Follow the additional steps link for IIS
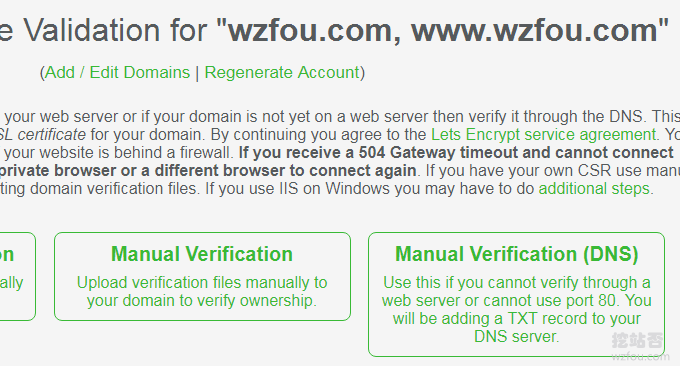The width and height of the screenshot is (680, 366). tap(594, 189)
